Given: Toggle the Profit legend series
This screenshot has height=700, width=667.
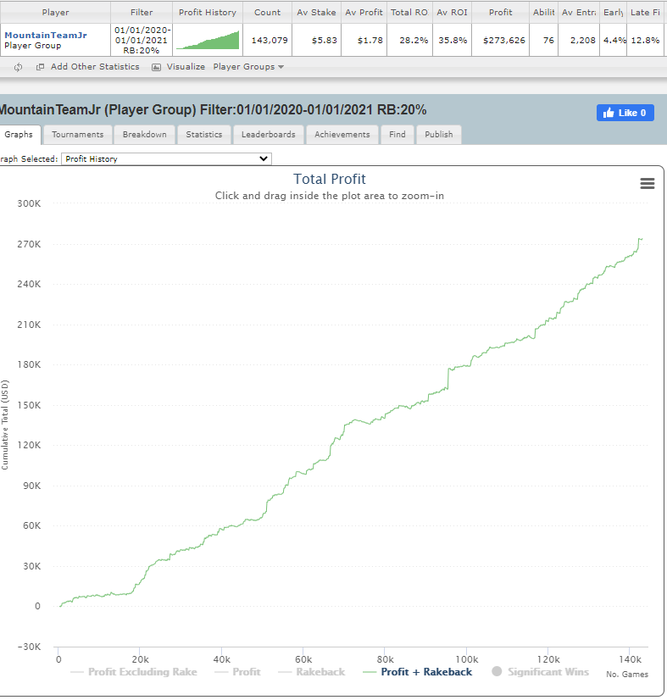Looking at the screenshot, I should point(238,672).
